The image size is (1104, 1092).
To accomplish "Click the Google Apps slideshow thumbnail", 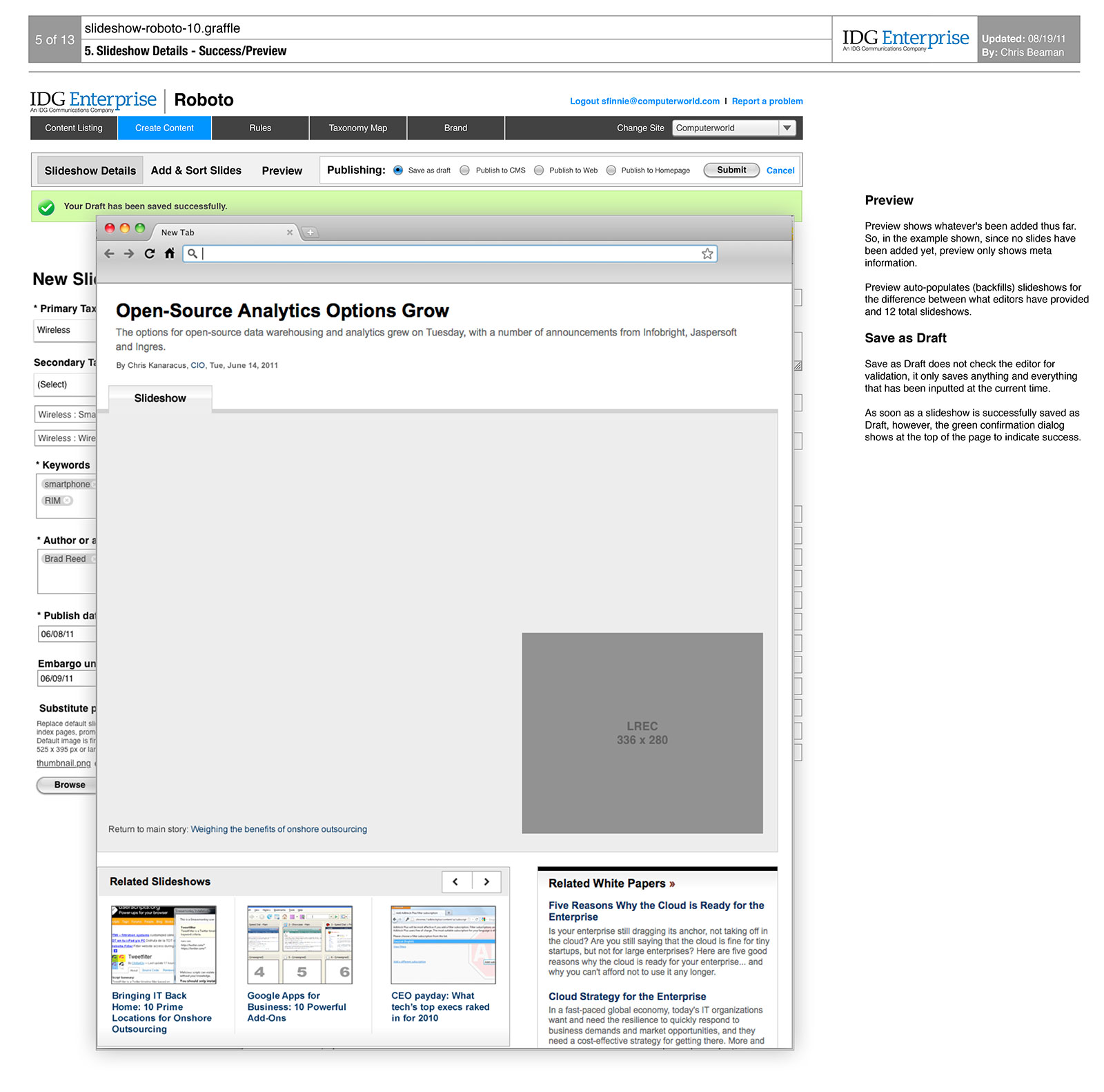I will tap(300, 945).
